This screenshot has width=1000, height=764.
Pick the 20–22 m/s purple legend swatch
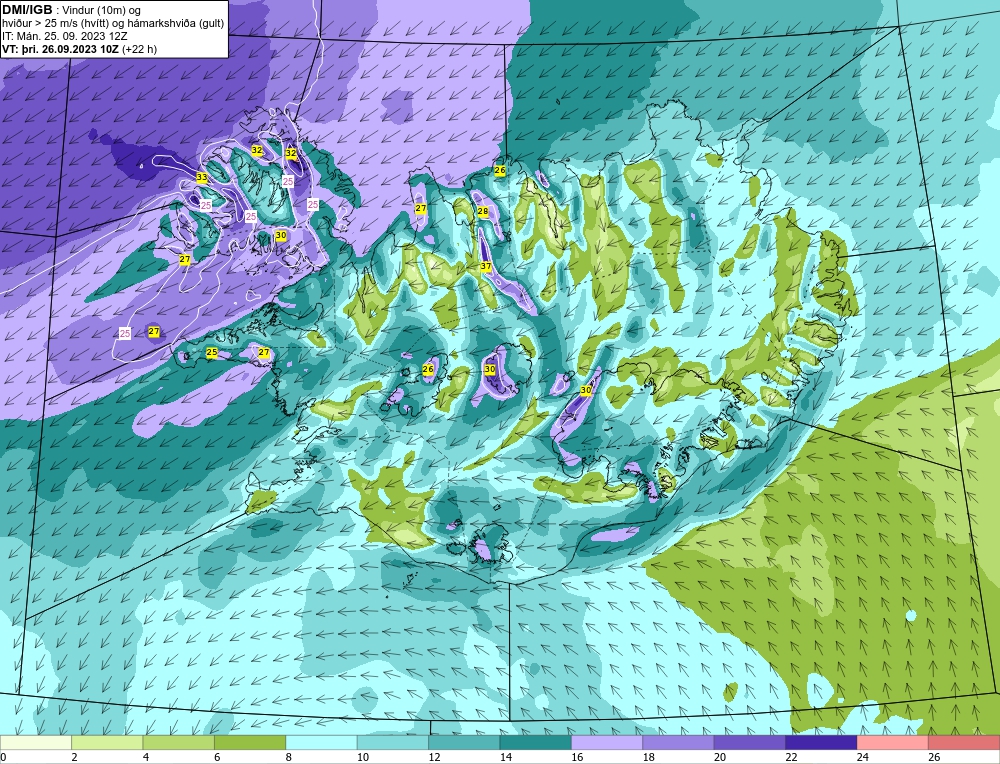750,743
